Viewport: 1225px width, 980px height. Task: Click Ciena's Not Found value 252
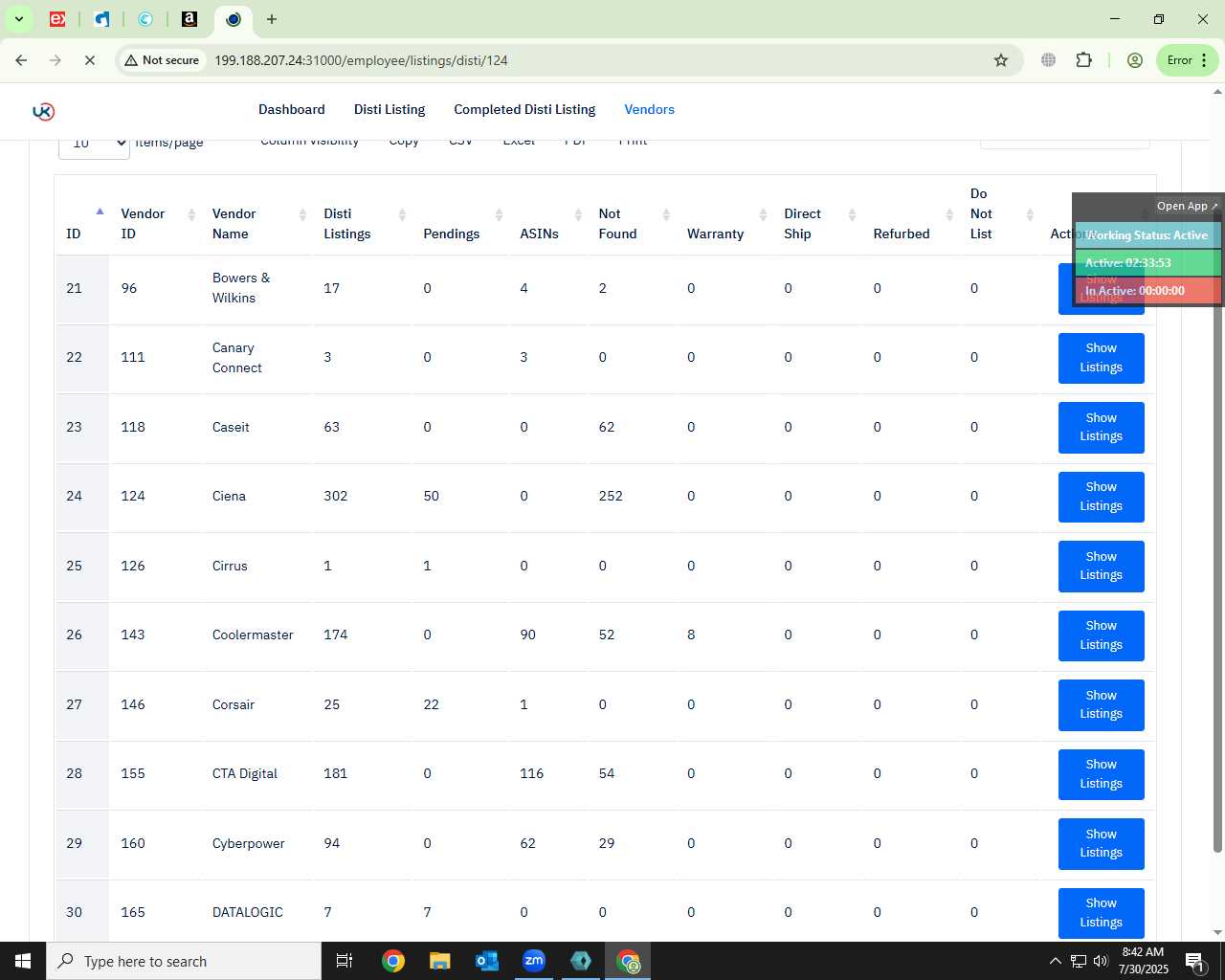pyautogui.click(x=611, y=497)
